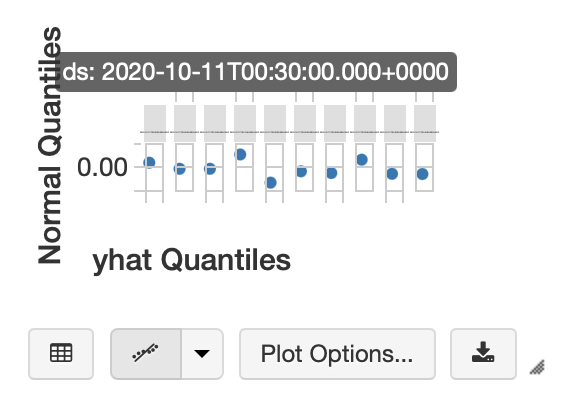Image resolution: width=584 pixels, height=394 pixels.
Task: Click the blue dot in third panel
Action: tap(210, 169)
